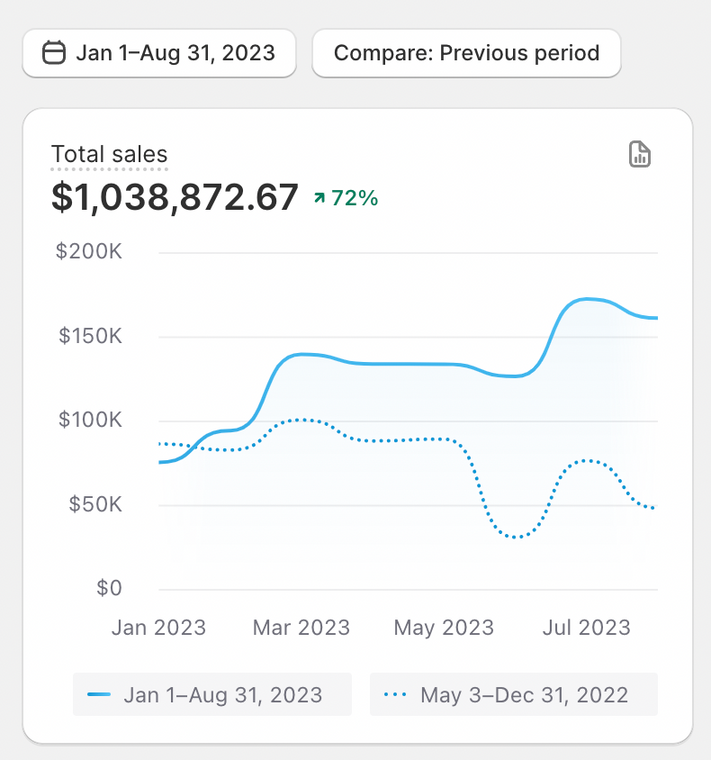Click the 72% increase indicator
Image resolution: width=711 pixels, height=760 pixels.
[346, 198]
